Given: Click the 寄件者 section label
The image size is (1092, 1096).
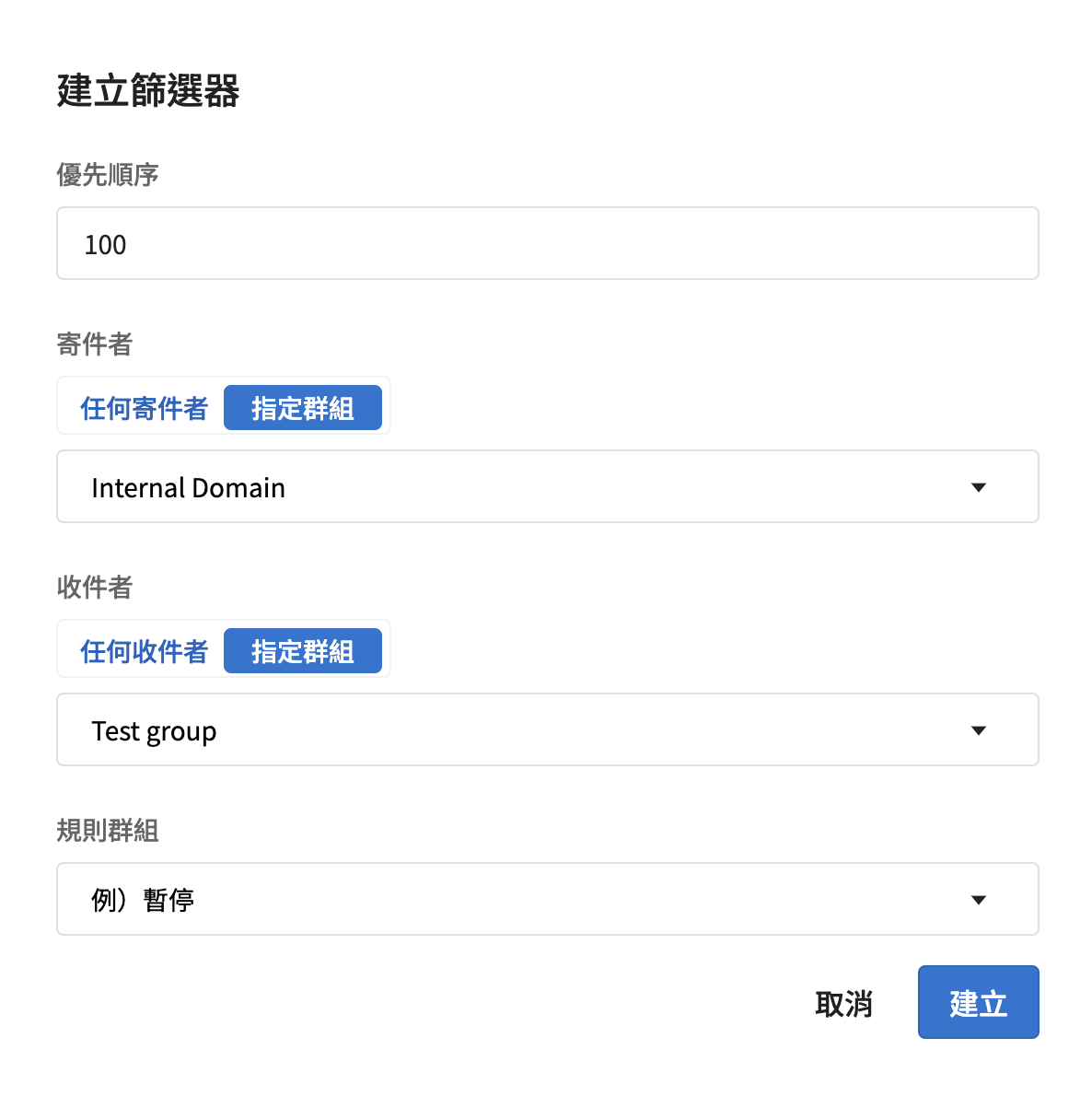Looking at the screenshot, I should pyautogui.click(x=94, y=344).
